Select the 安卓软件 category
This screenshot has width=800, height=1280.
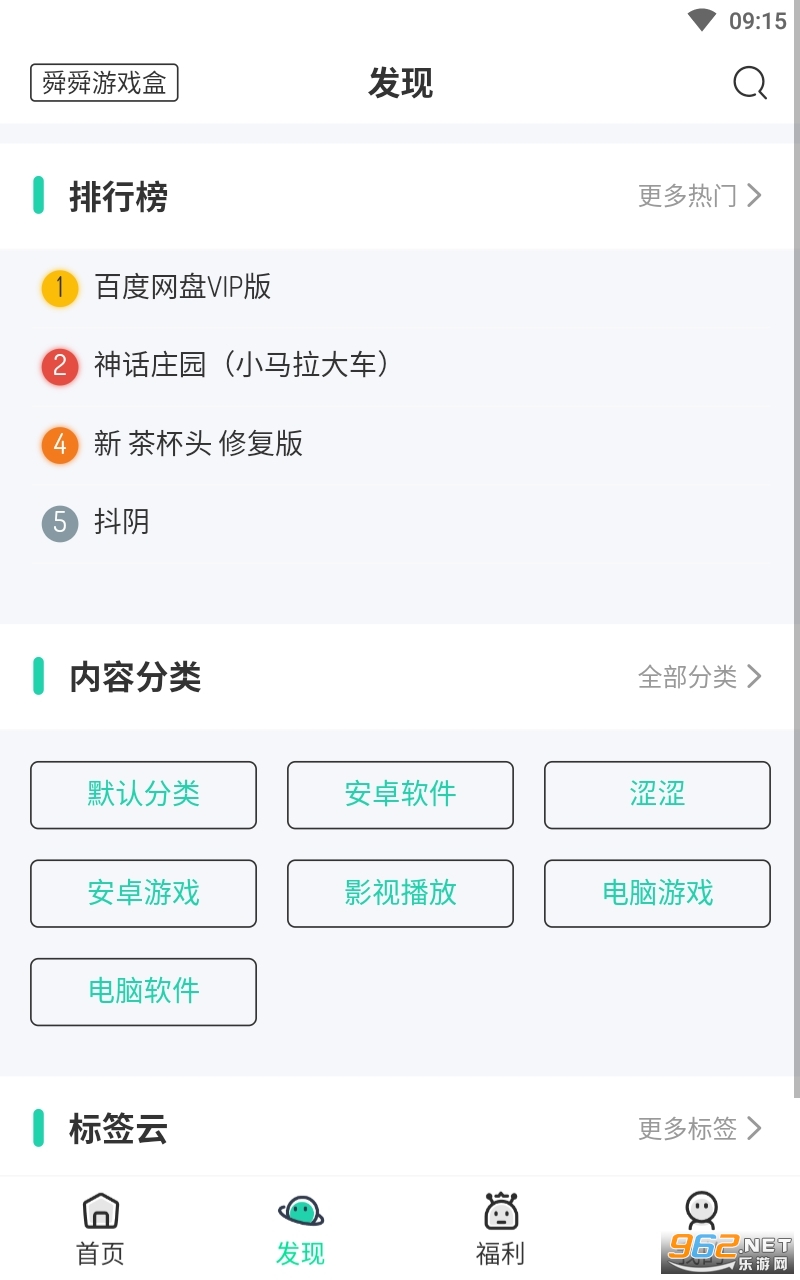[x=400, y=795]
